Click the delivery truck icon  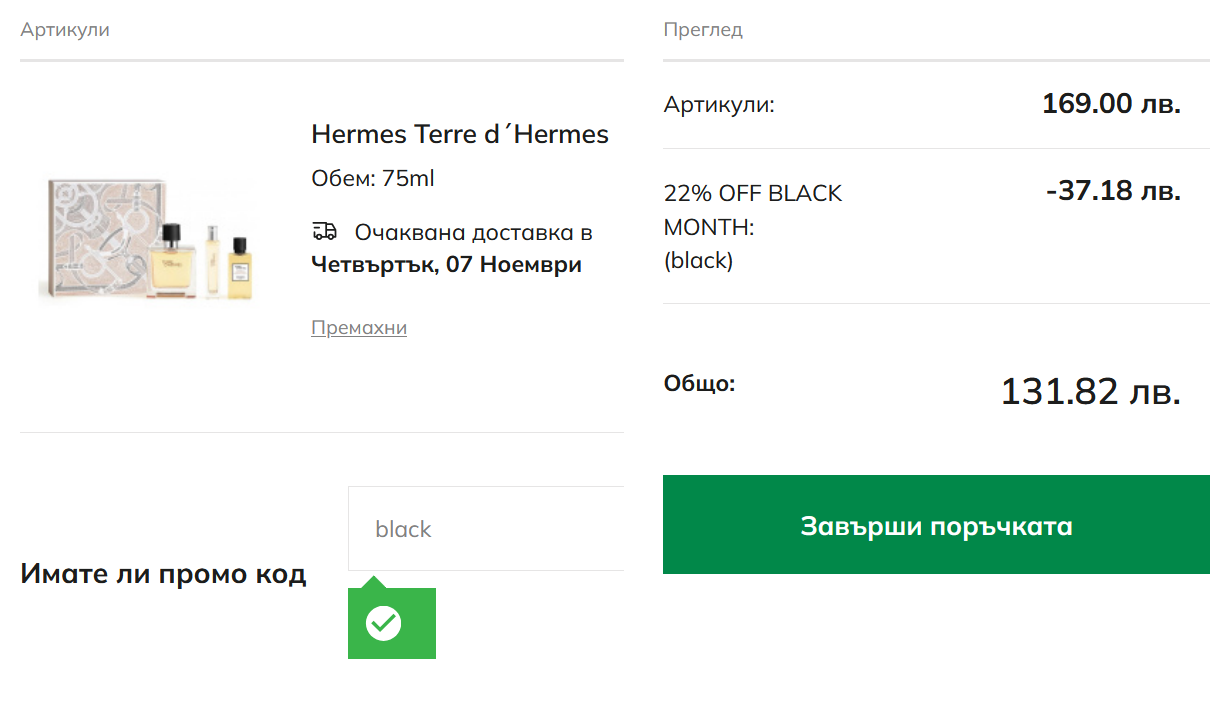324,232
